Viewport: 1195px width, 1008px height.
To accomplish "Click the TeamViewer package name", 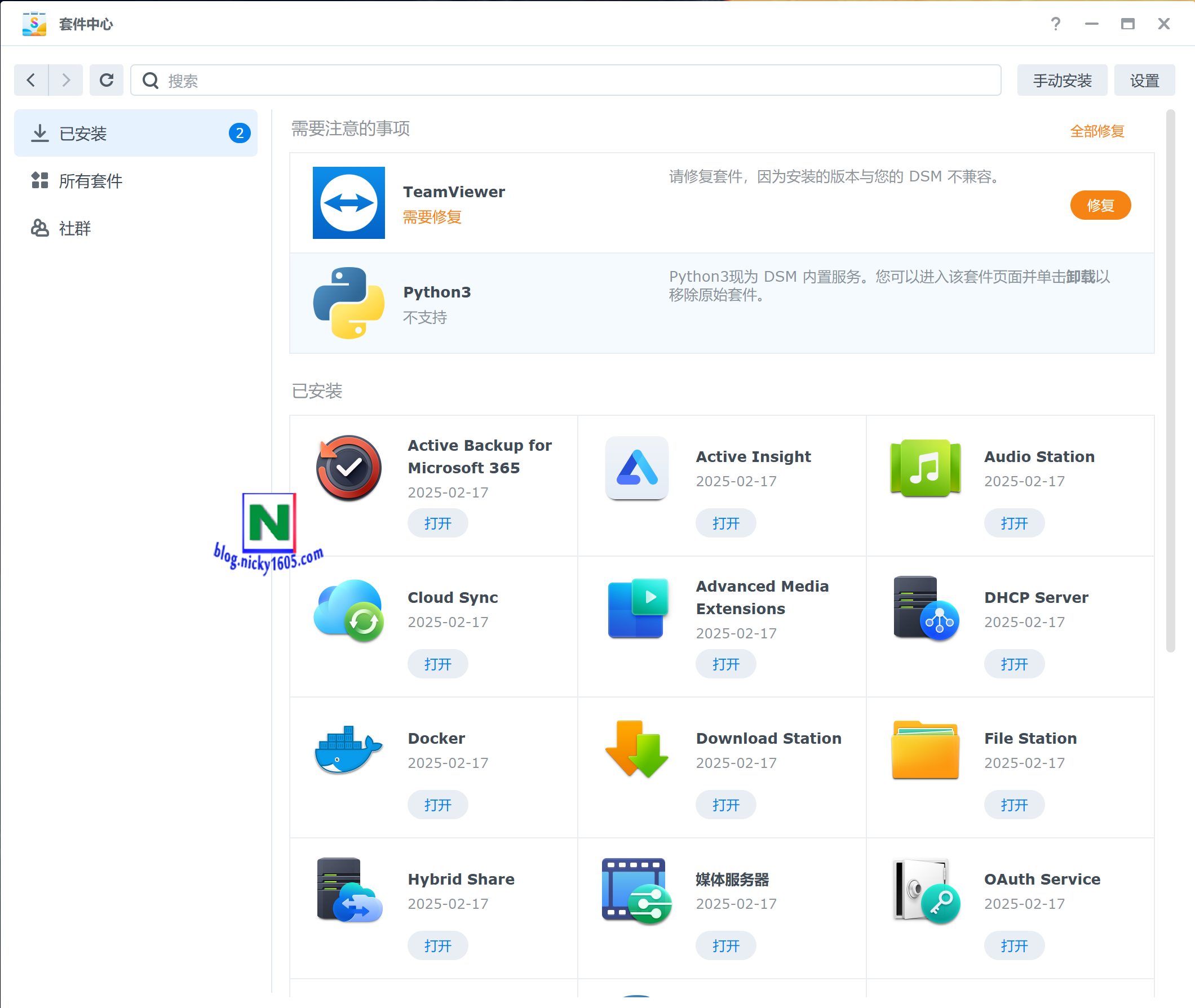I will 454,192.
